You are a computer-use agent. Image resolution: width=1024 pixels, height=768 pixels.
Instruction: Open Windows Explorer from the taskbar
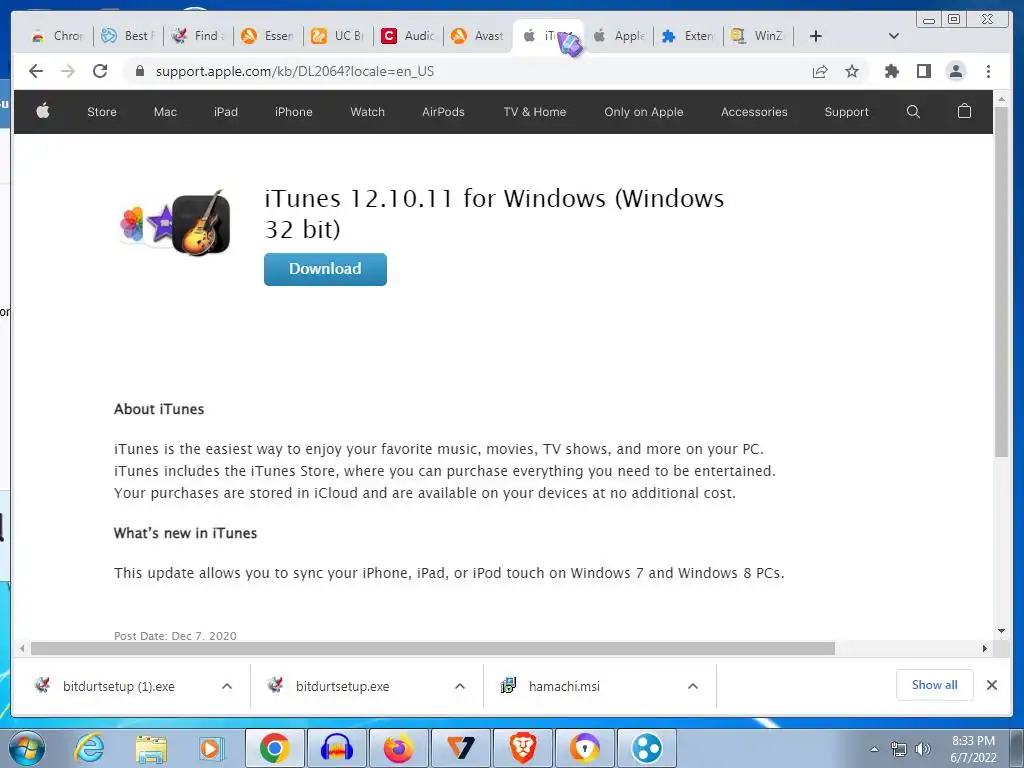pyautogui.click(x=151, y=748)
